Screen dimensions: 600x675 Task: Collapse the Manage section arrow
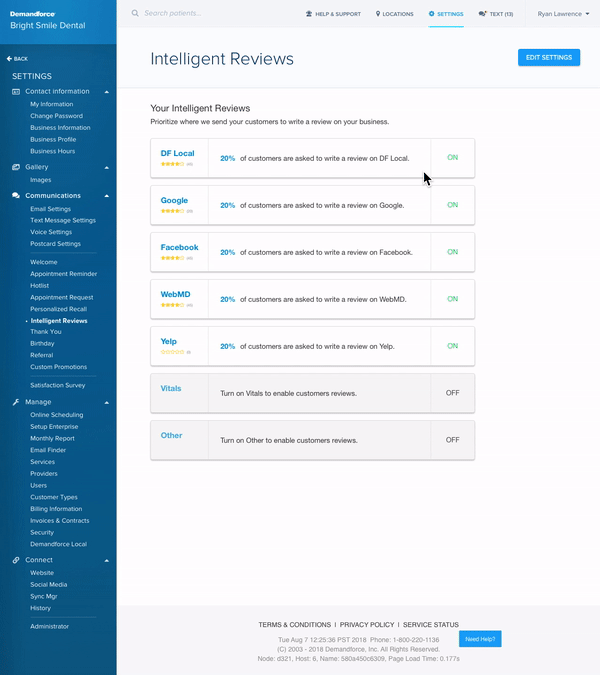point(107,403)
